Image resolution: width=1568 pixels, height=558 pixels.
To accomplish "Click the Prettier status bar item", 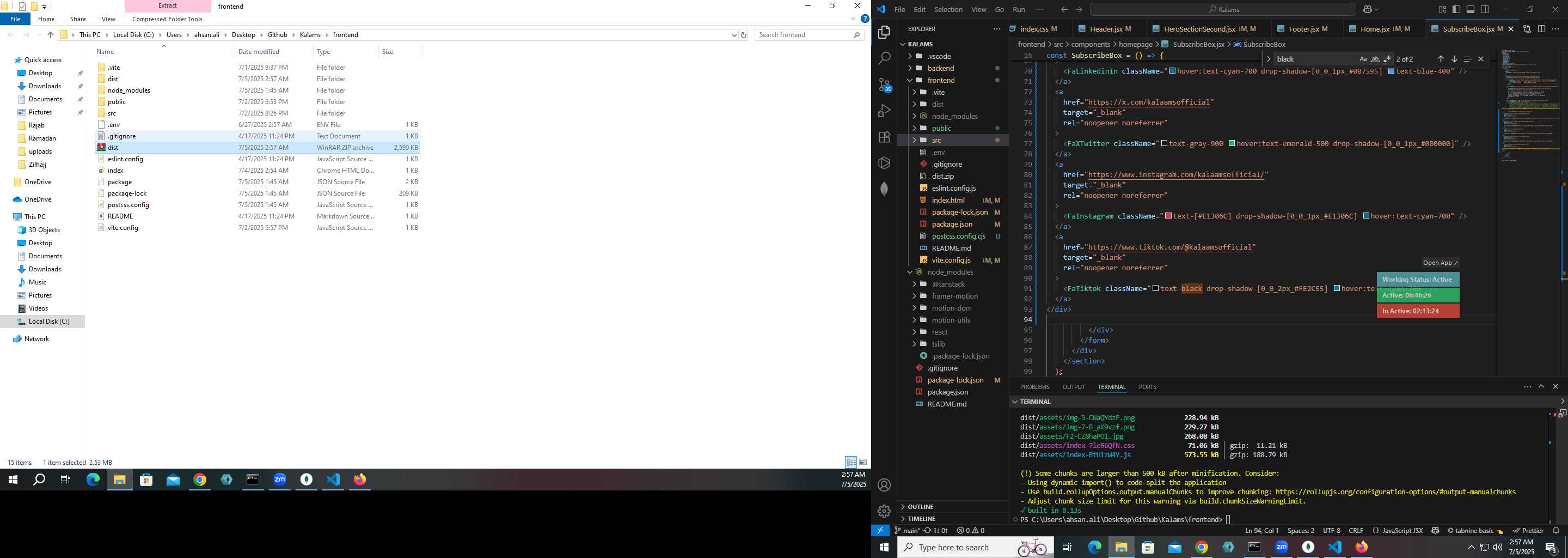I will pyautogui.click(x=1527, y=531).
